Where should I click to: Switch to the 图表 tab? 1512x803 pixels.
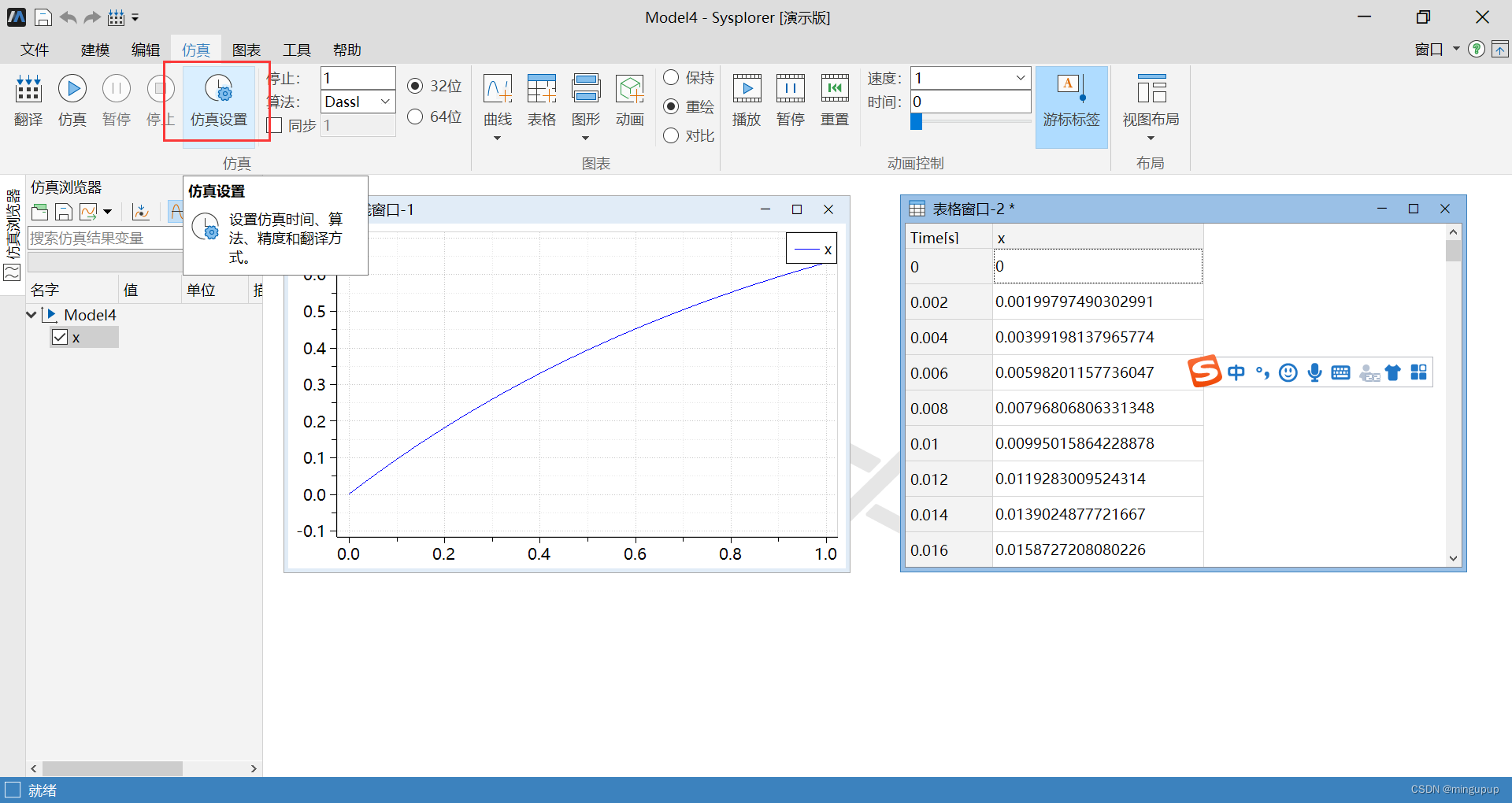click(246, 50)
